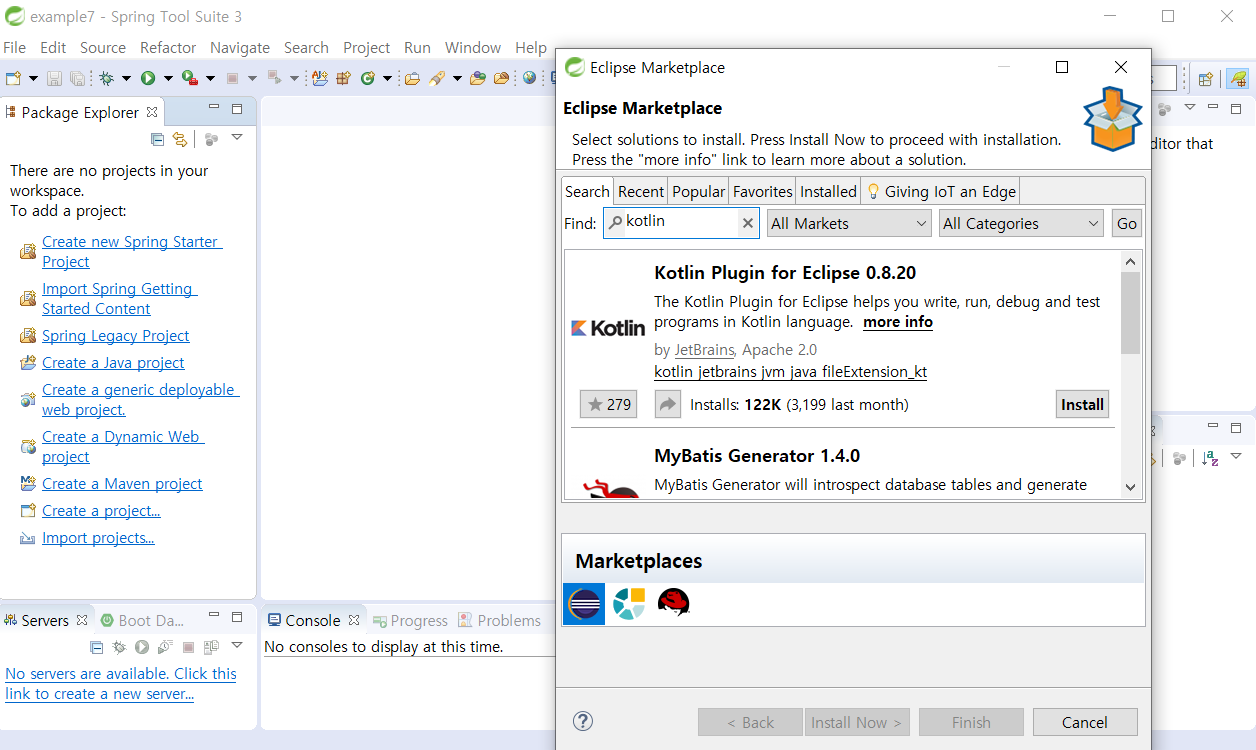Open Package Explorer view menu triangle
The width and height of the screenshot is (1256, 750).
tap(237, 137)
